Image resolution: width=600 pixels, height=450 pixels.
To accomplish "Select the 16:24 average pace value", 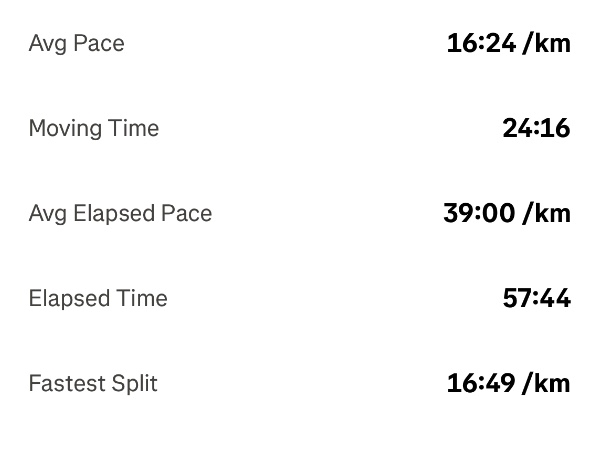I will 479,44.
